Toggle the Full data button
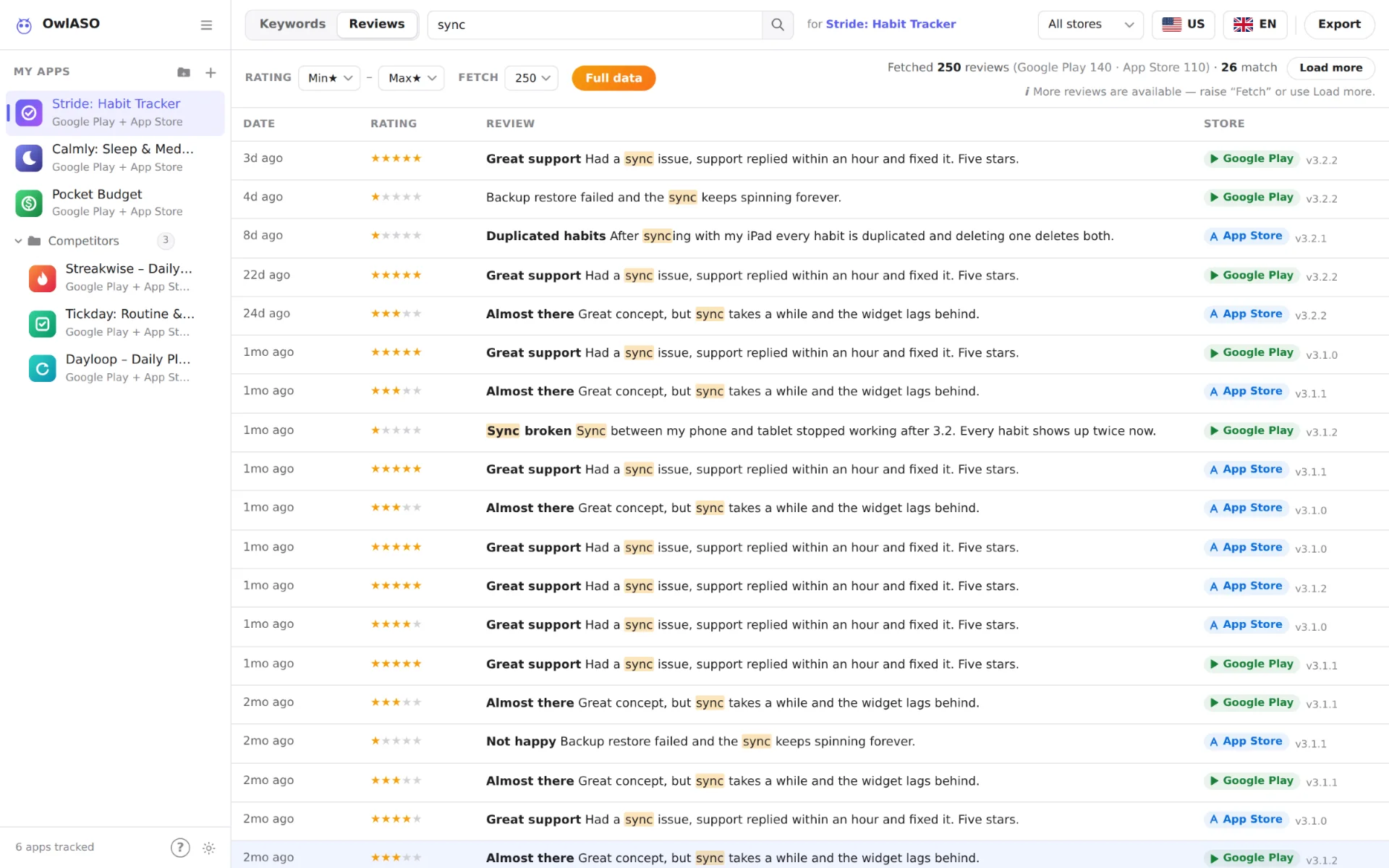This screenshot has width=1389, height=868. coord(613,78)
